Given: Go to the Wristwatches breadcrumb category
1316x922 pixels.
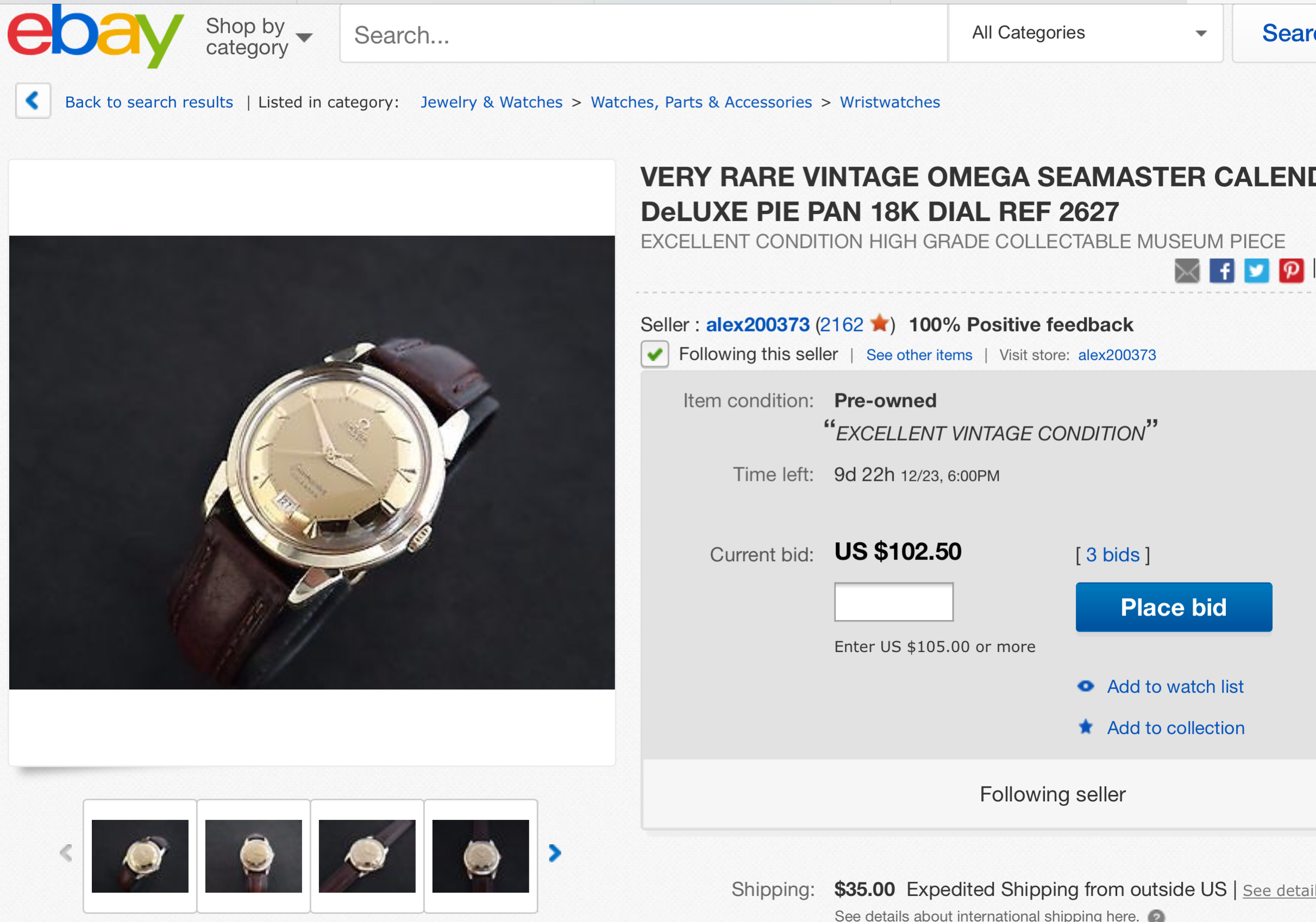Looking at the screenshot, I should click(x=889, y=102).
